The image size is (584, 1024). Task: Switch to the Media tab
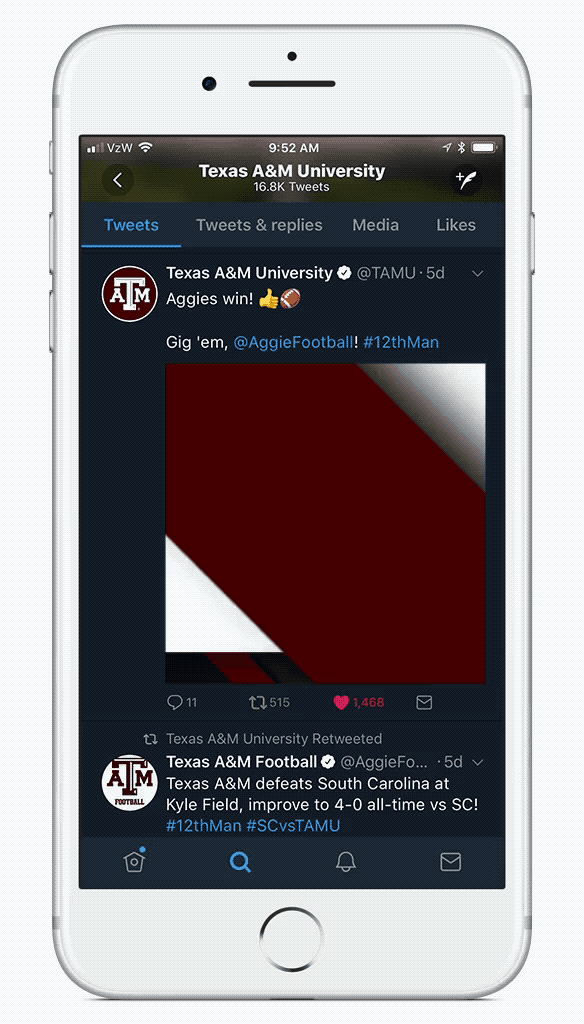click(376, 225)
